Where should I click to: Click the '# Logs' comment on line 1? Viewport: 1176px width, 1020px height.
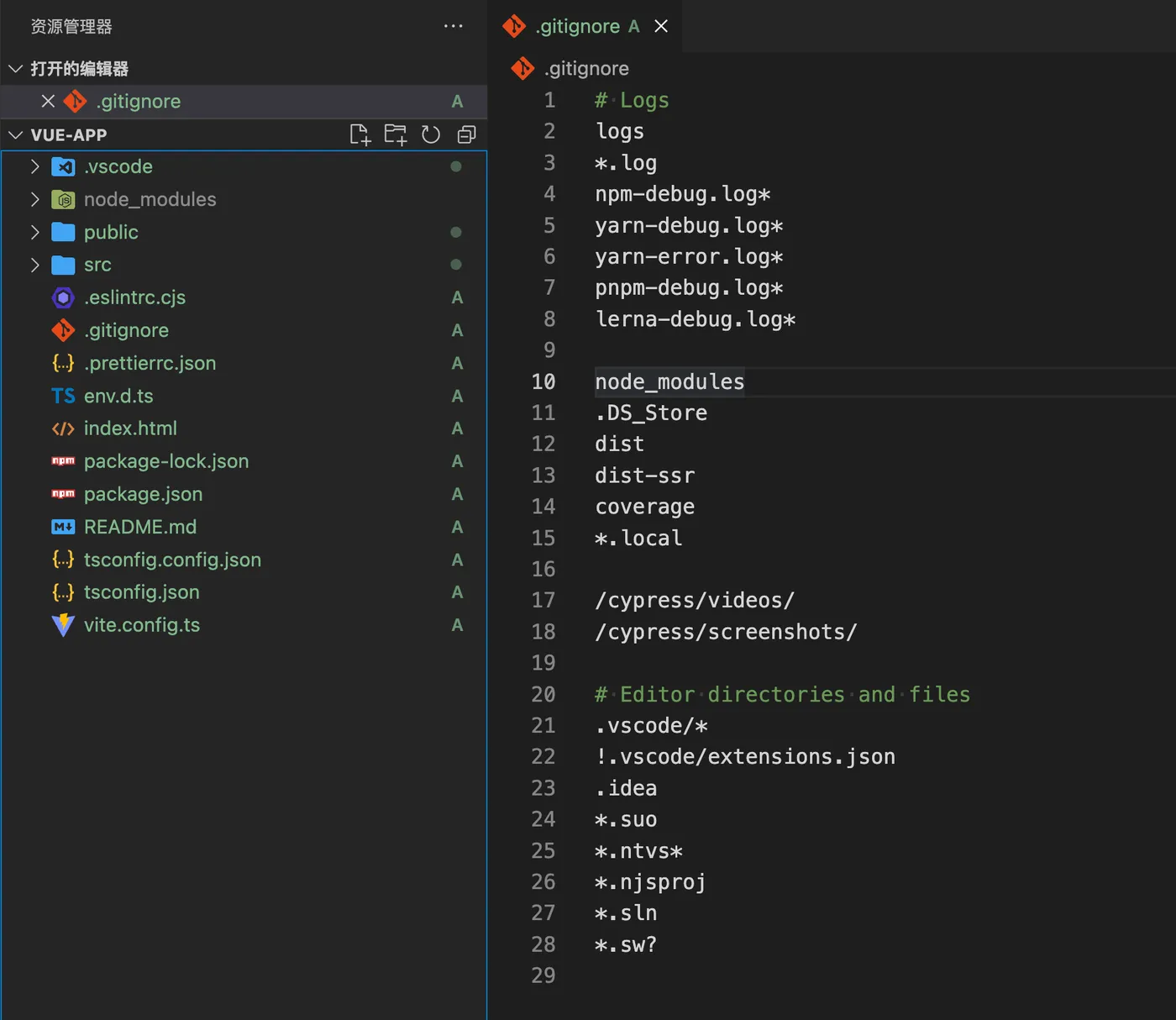point(632,100)
